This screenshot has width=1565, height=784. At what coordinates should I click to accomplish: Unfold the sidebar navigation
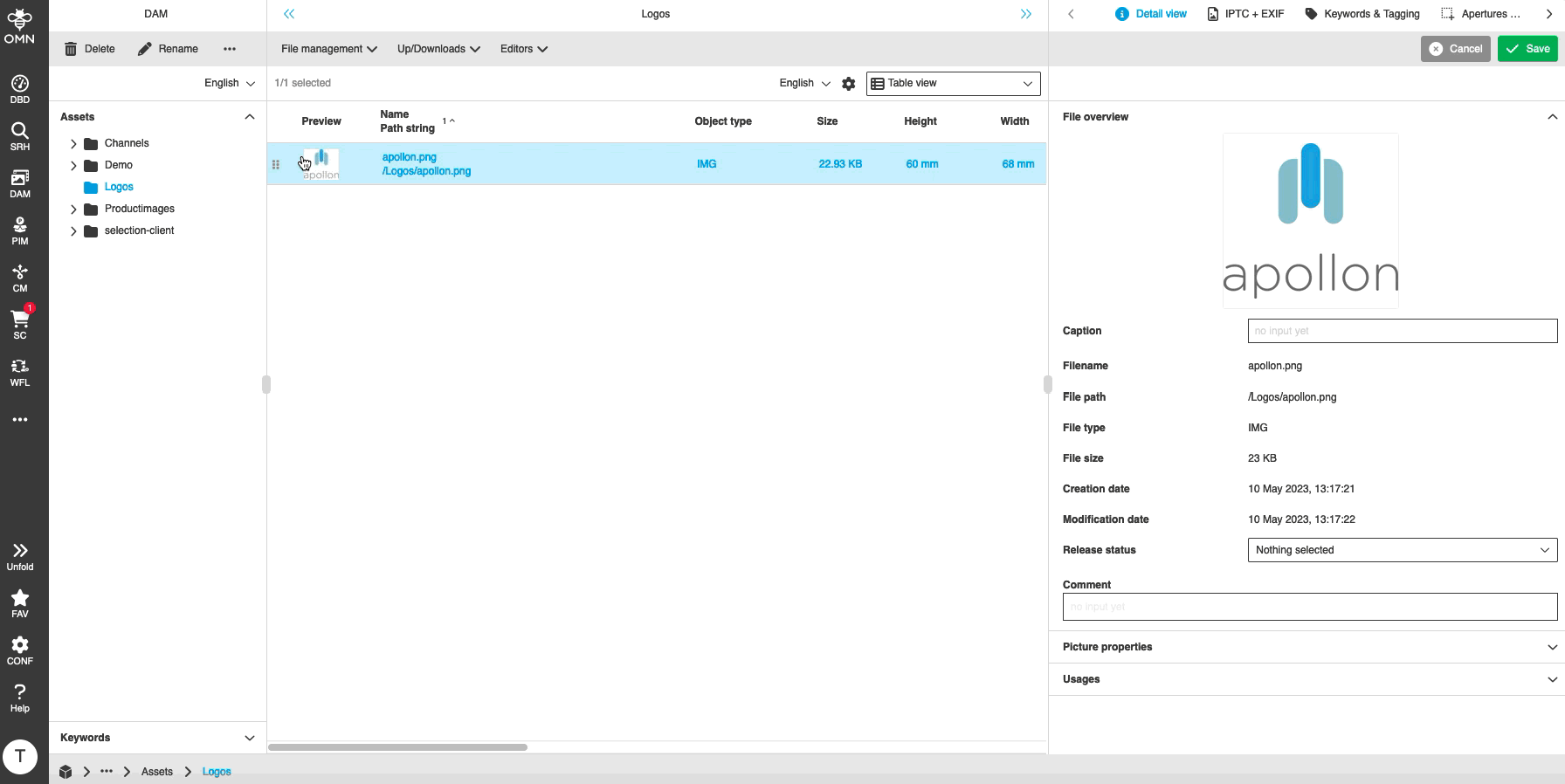tap(20, 556)
